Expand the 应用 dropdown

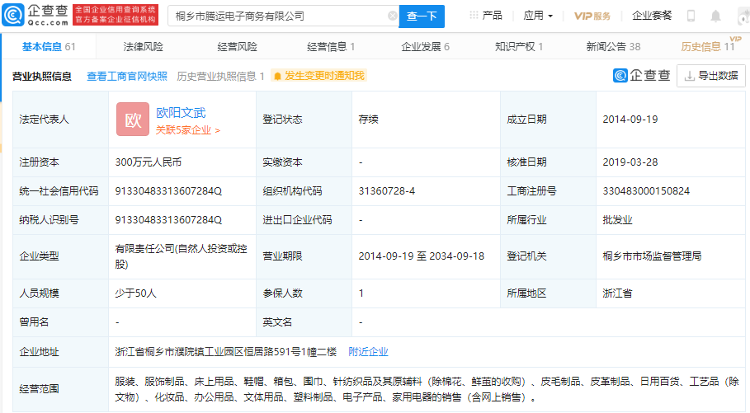coord(538,16)
